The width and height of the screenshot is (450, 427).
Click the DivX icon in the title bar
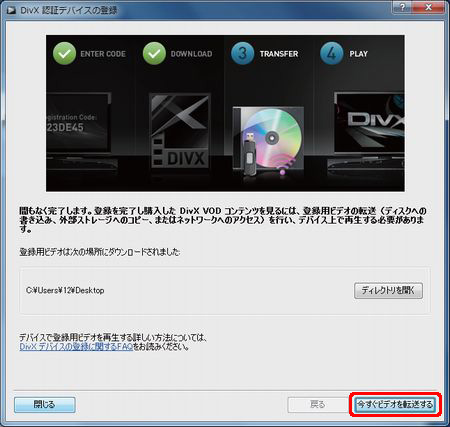click(11, 10)
